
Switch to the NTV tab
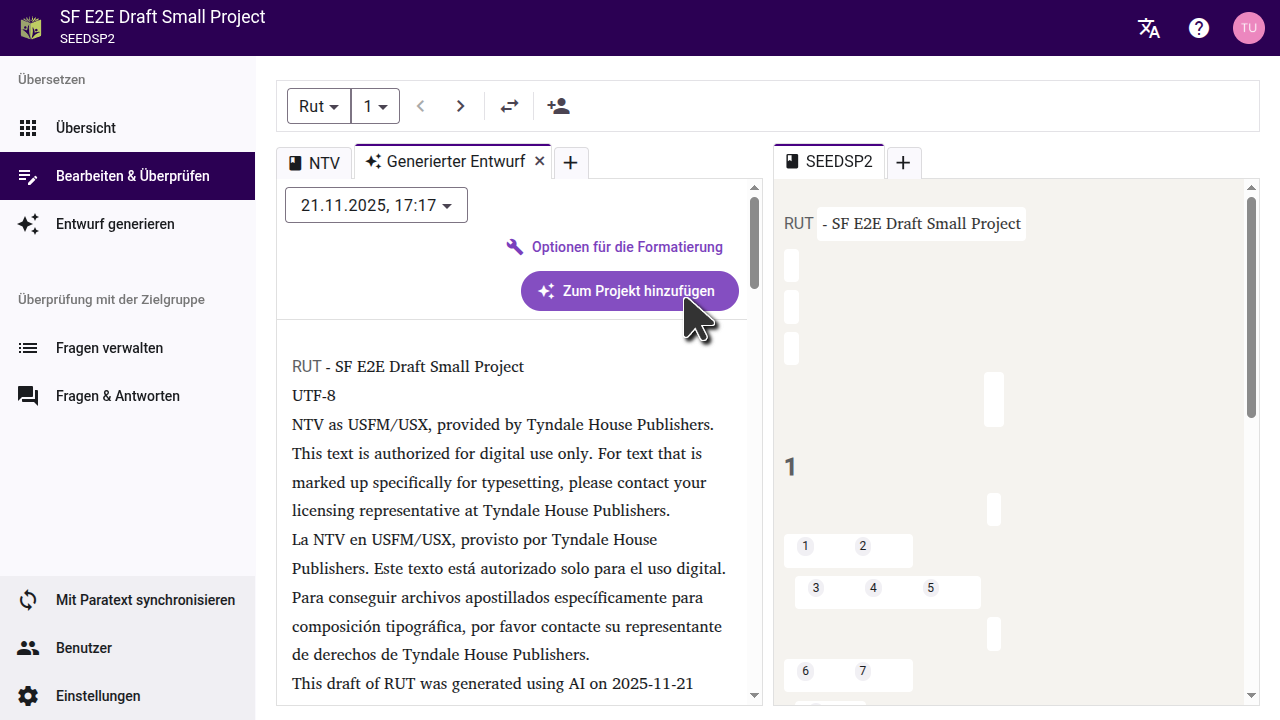click(314, 163)
